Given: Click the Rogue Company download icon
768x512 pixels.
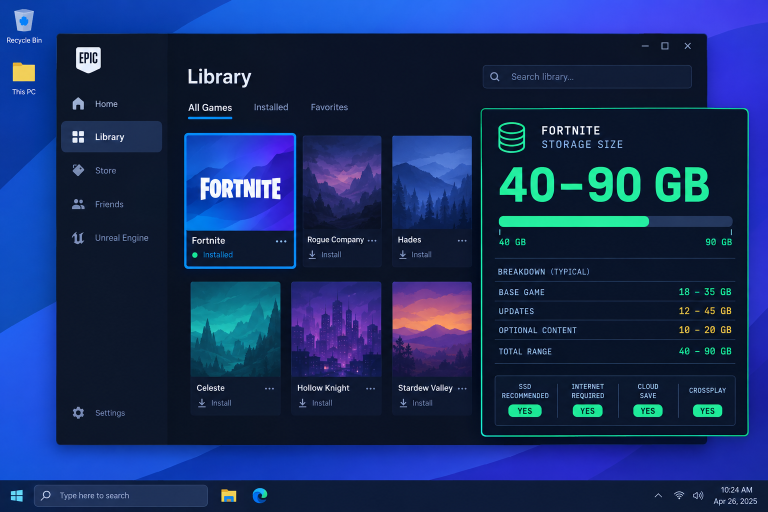Looking at the screenshot, I should coord(312,255).
